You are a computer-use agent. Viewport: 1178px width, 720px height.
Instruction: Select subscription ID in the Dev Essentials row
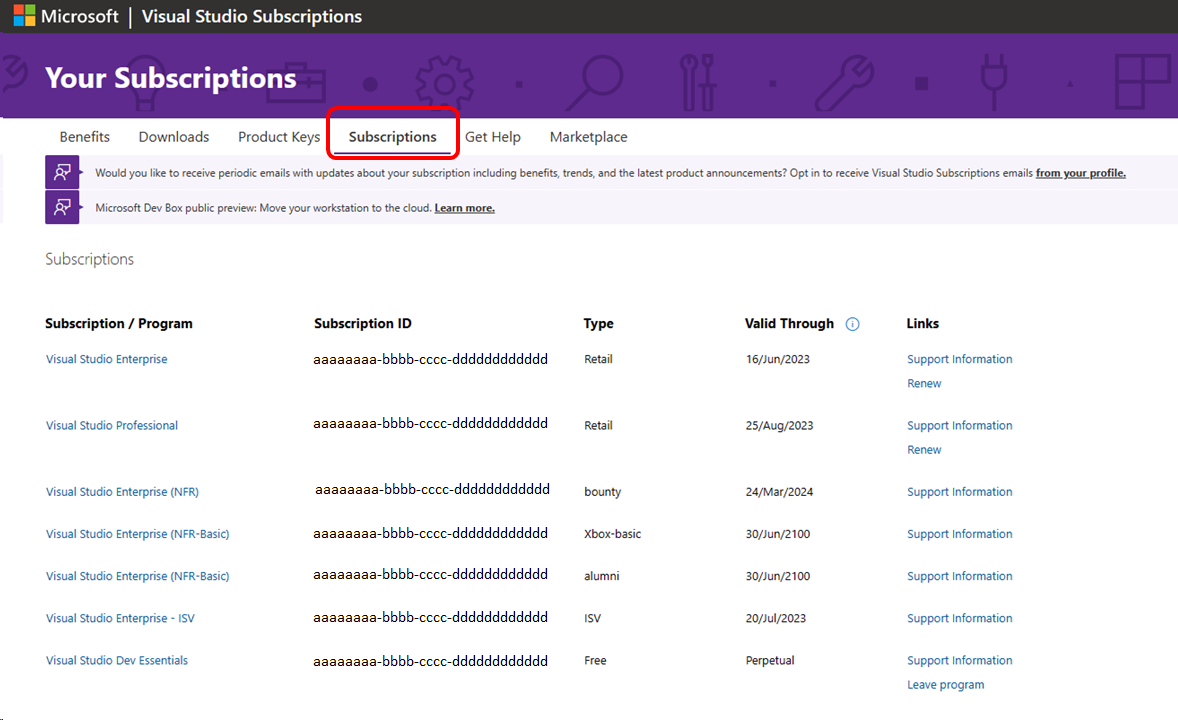(430, 661)
